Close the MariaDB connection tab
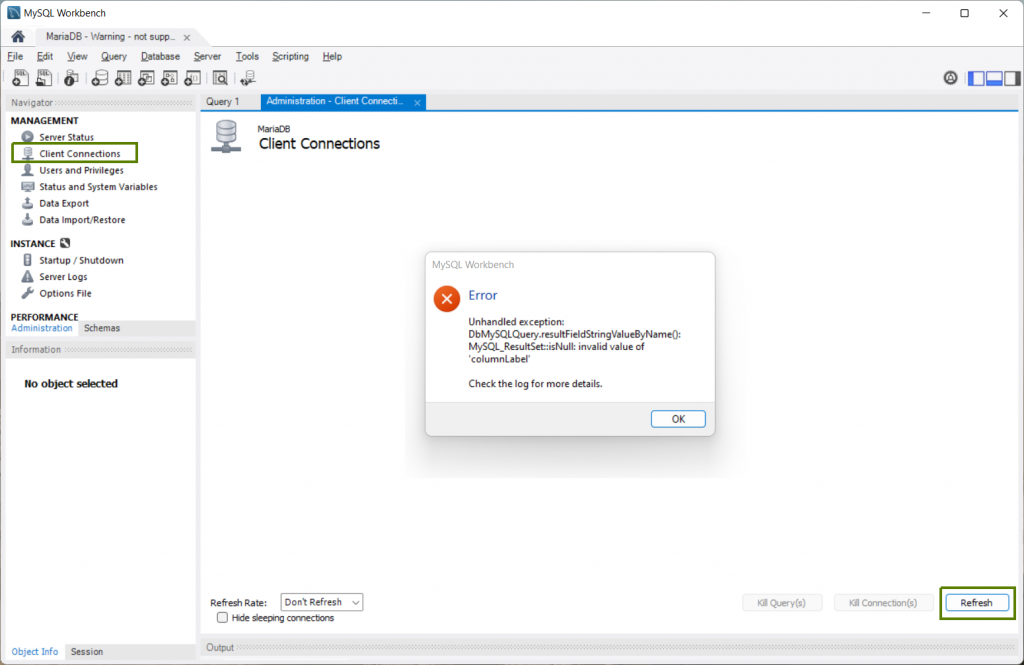 [x=187, y=37]
